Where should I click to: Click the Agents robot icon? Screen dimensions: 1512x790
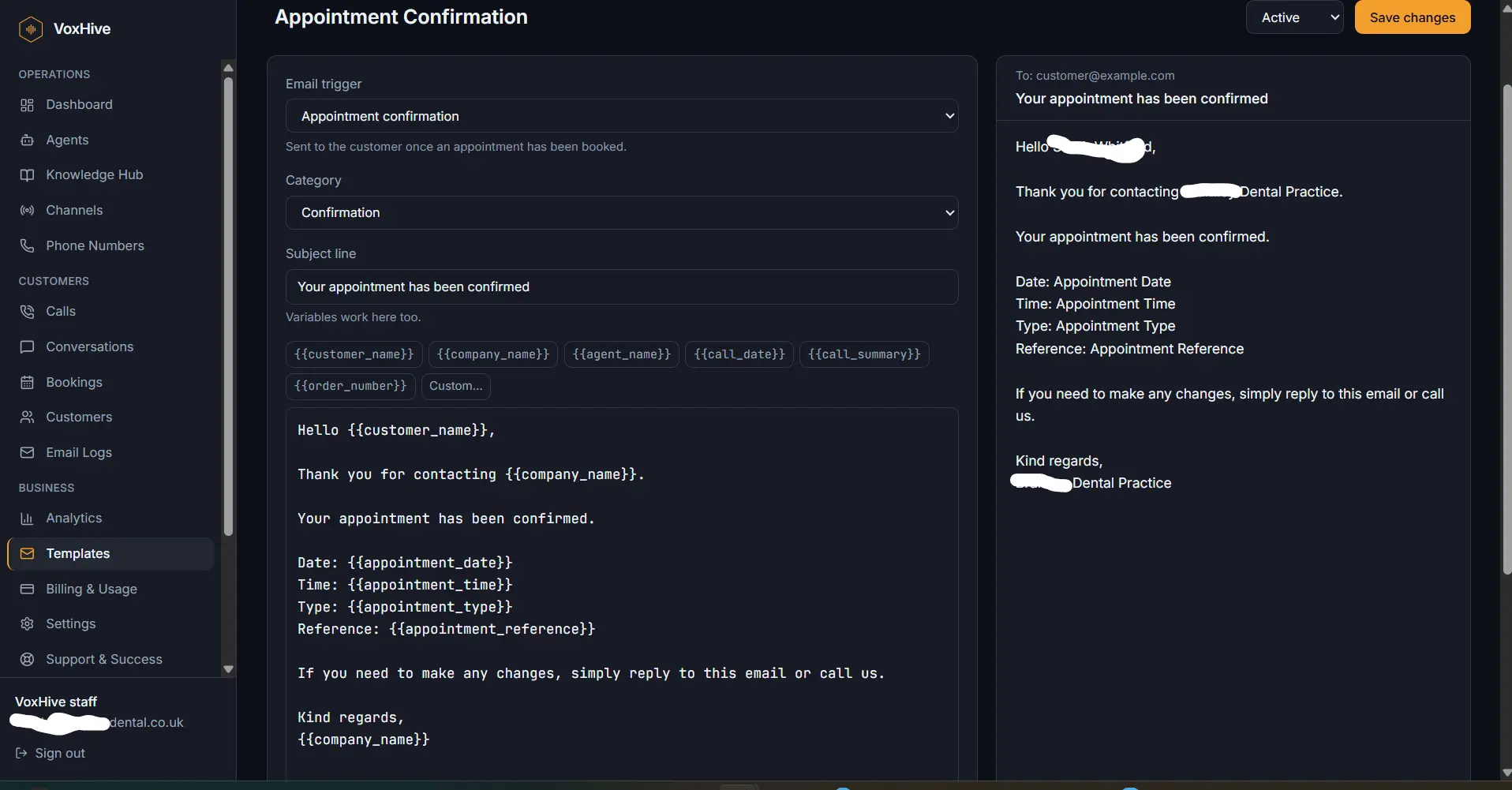click(27, 140)
